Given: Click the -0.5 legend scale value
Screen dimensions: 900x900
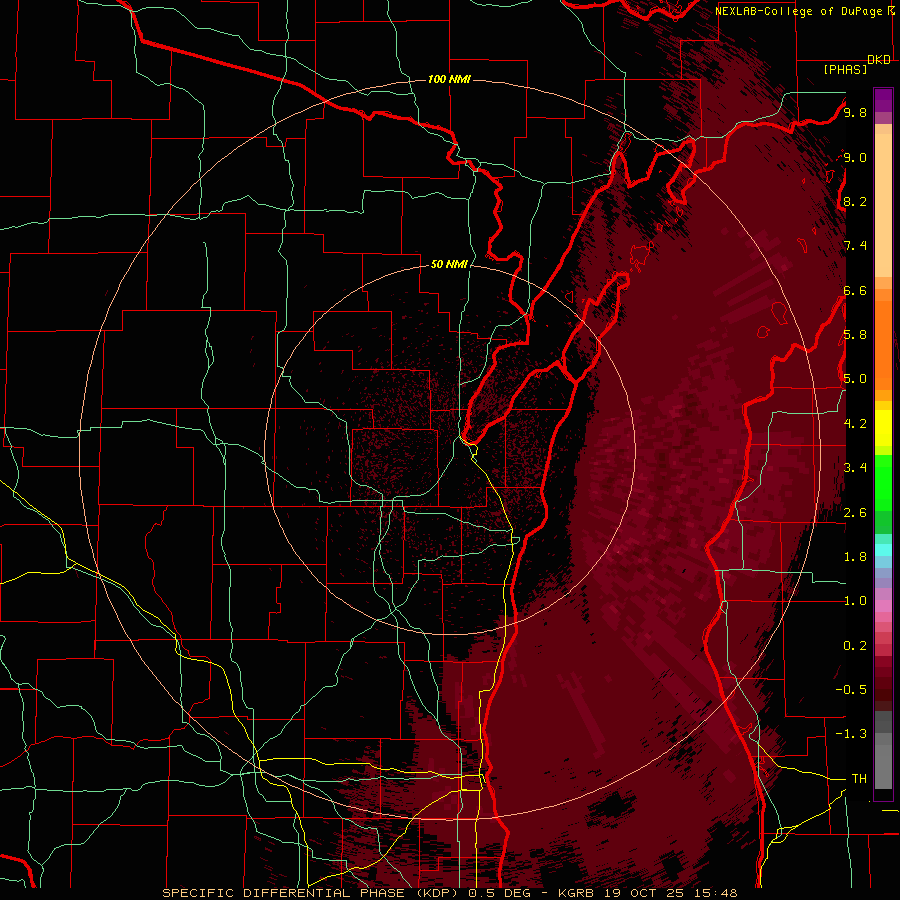Looking at the screenshot, I should pyautogui.click(x=851, y=690).
